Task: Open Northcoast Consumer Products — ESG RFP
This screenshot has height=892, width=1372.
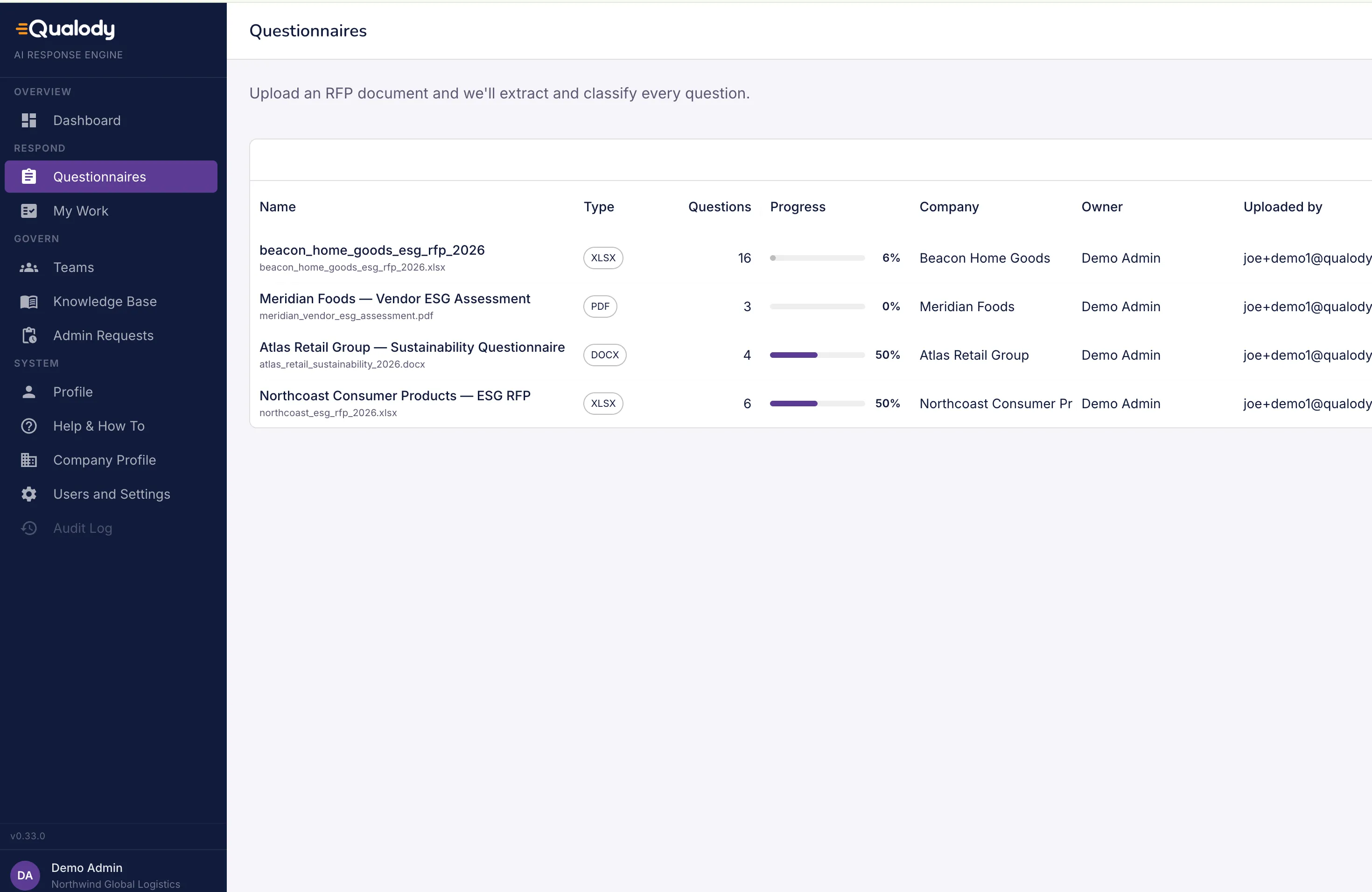Action: click(x=395, y=395)
